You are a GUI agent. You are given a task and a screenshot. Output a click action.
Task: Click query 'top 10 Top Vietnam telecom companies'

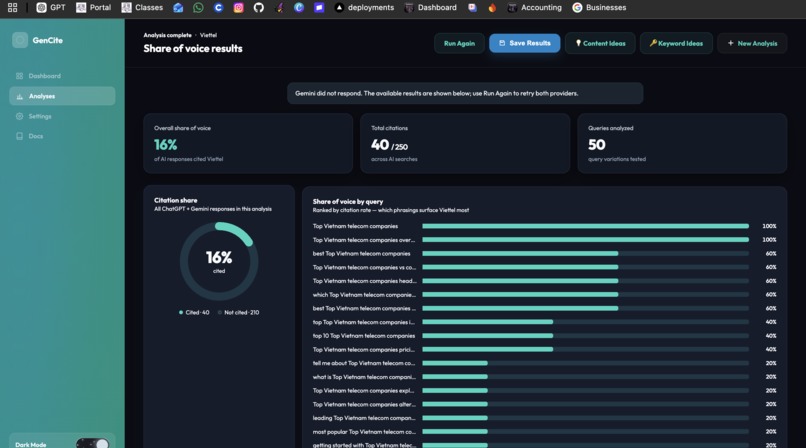coord(363,335)
